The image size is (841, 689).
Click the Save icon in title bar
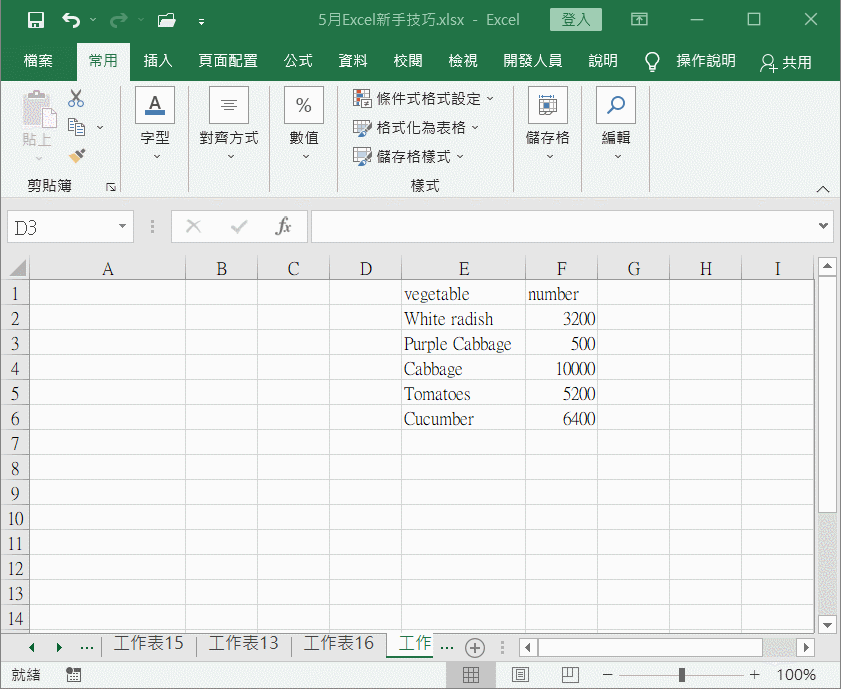(36, 20)
